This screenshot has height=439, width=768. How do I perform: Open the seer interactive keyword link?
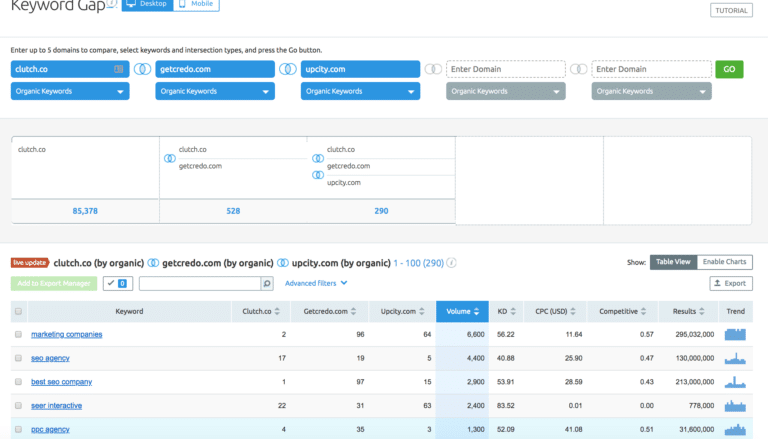[x=56, y=406]
